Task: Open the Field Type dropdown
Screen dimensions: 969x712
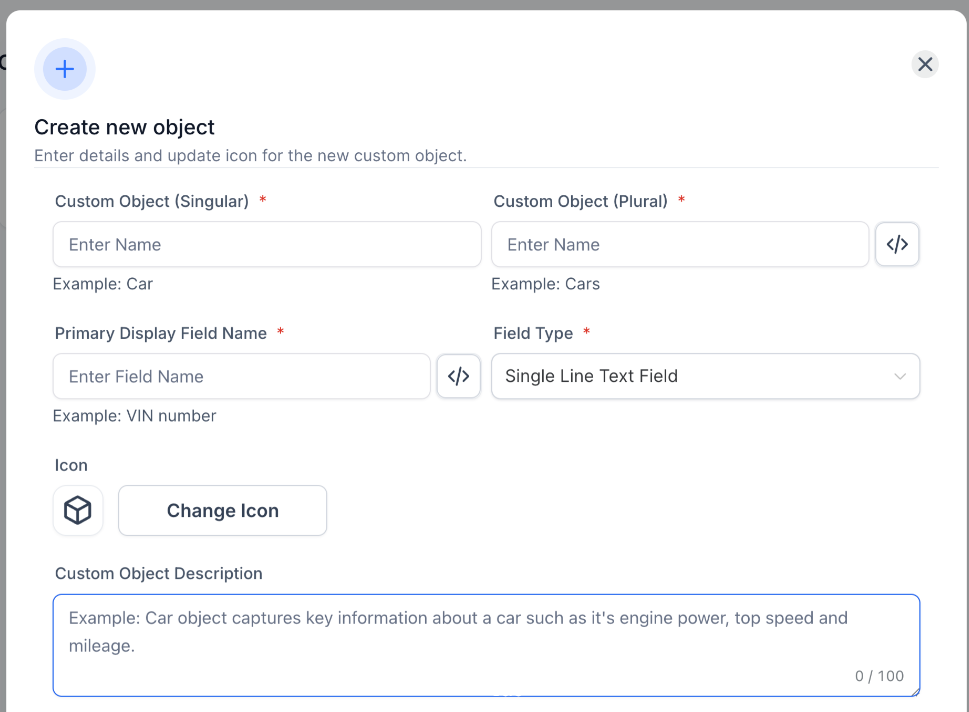Action: click(705, 377)
